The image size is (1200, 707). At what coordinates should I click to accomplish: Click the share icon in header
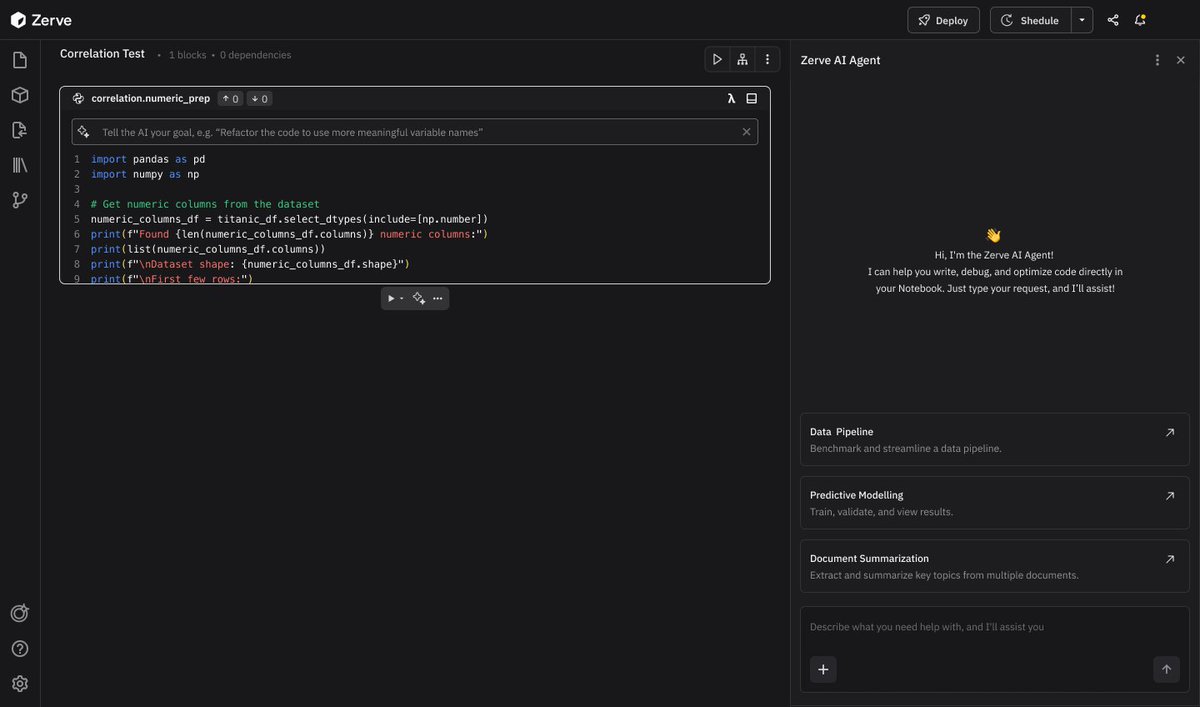coord(1113,20)
